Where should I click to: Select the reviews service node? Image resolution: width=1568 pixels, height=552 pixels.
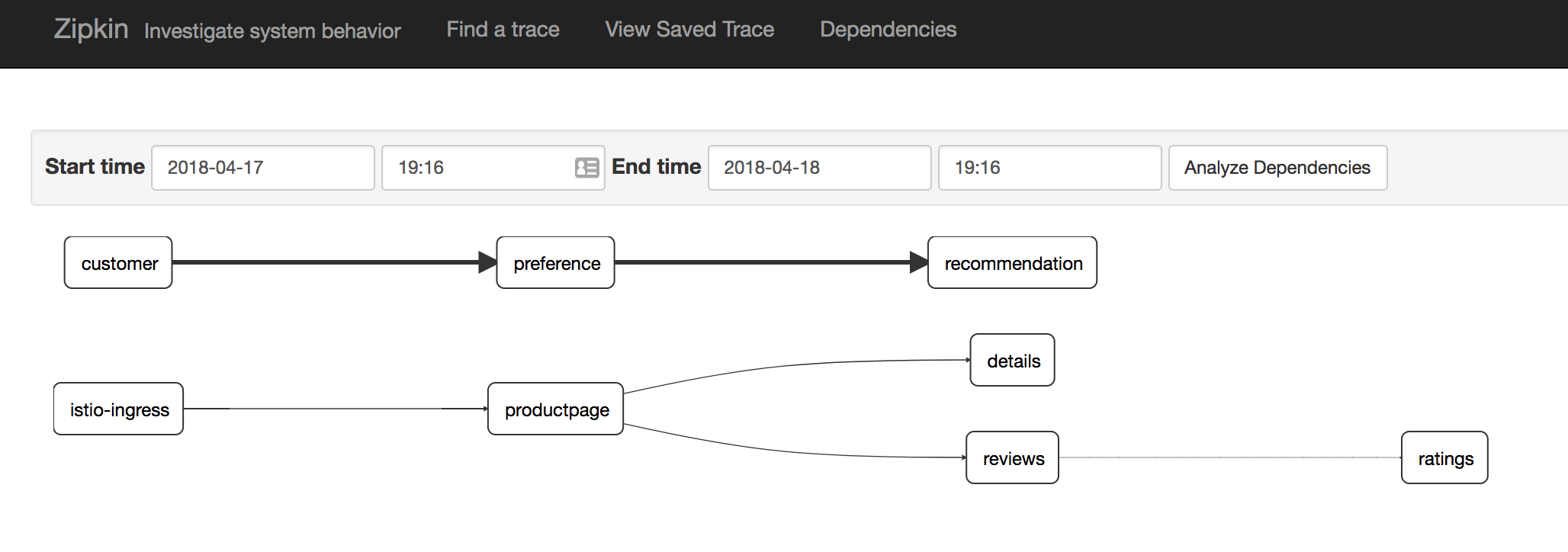pos(1013,458)
